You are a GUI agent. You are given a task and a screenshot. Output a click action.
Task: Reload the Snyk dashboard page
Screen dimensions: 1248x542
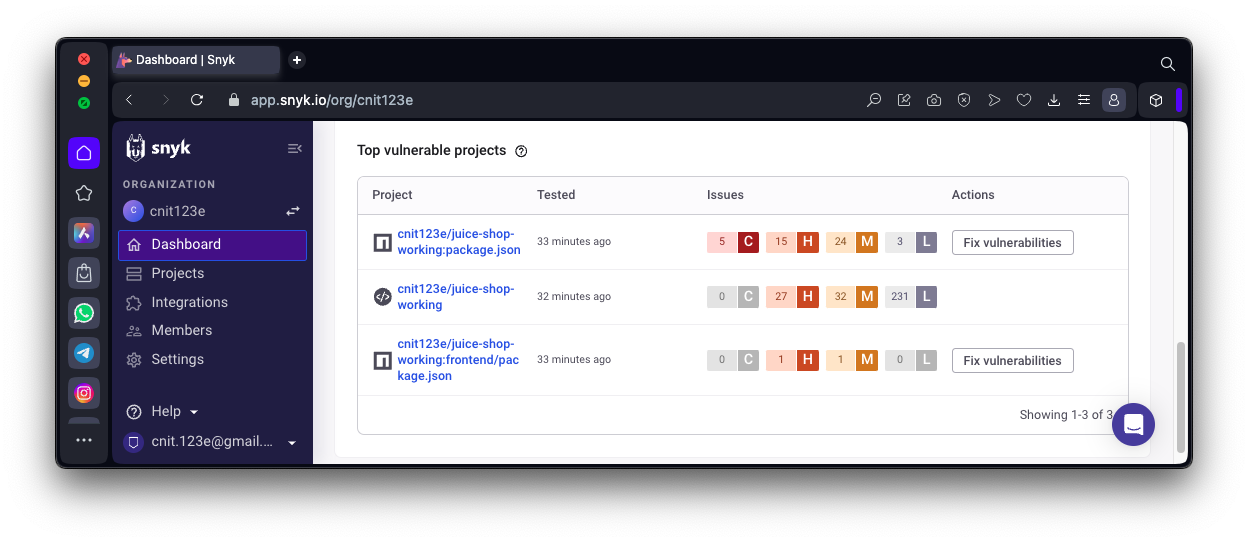coord(197,100)
